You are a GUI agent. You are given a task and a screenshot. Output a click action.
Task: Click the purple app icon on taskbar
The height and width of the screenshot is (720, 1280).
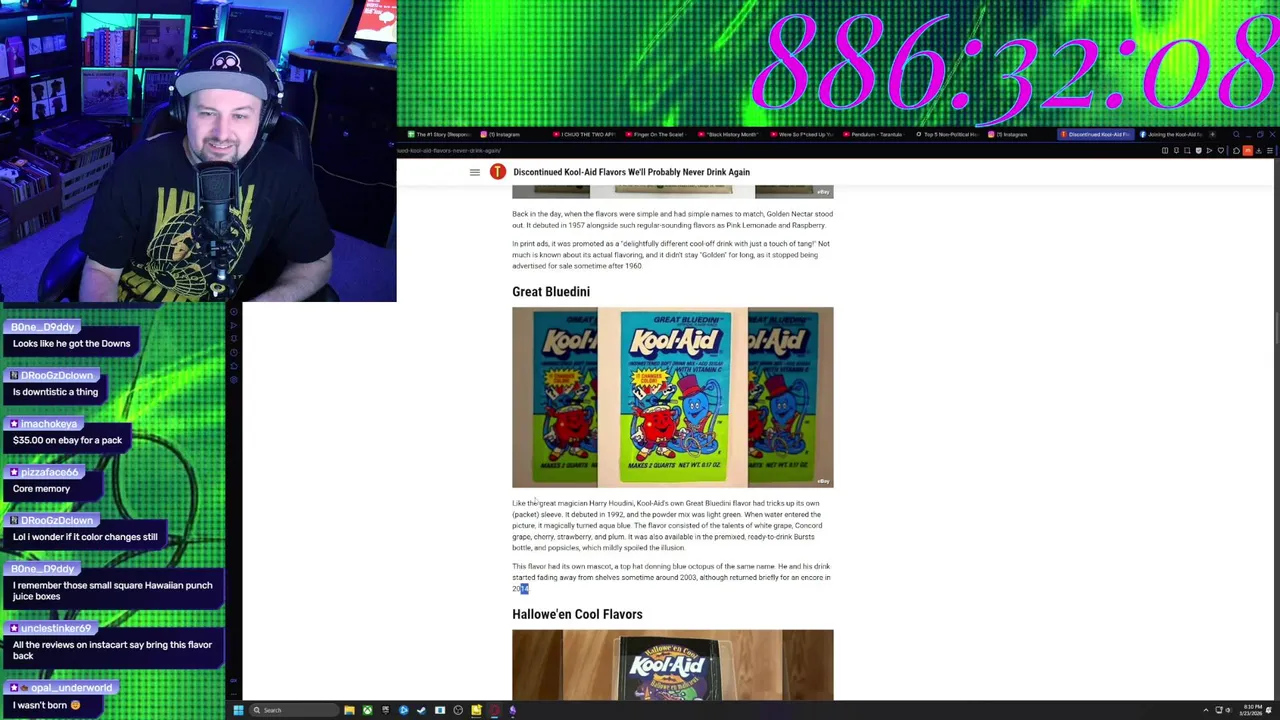[x=513, y=710]
